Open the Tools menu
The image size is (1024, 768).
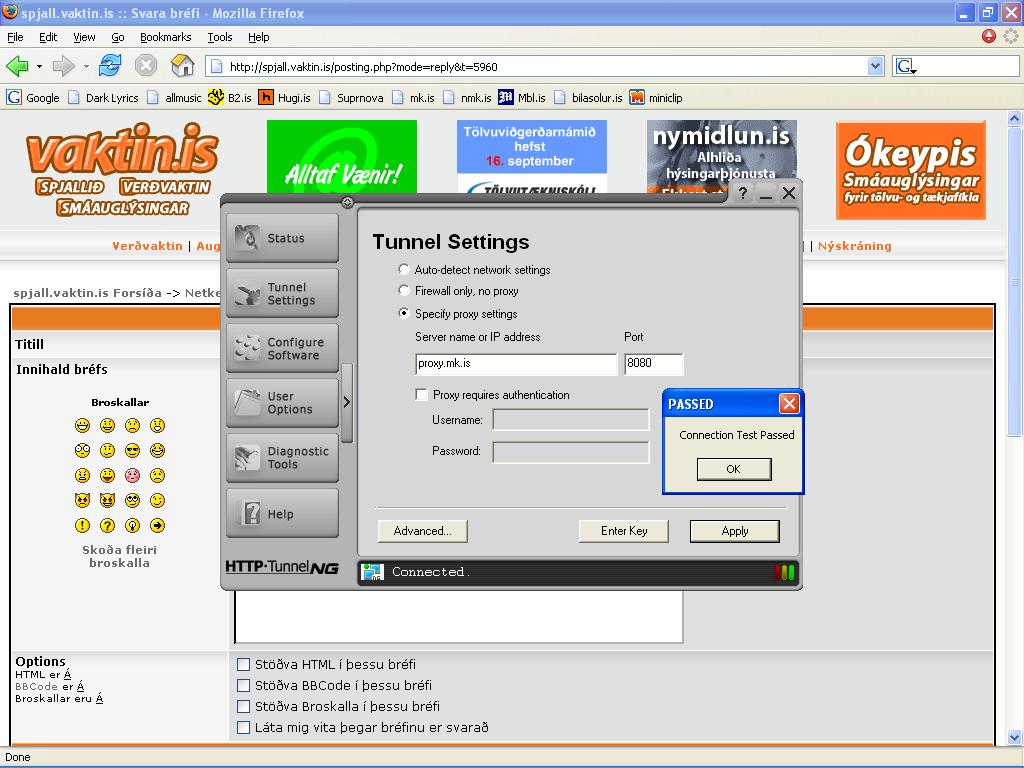pyautogui.click(x=219, y=37)
